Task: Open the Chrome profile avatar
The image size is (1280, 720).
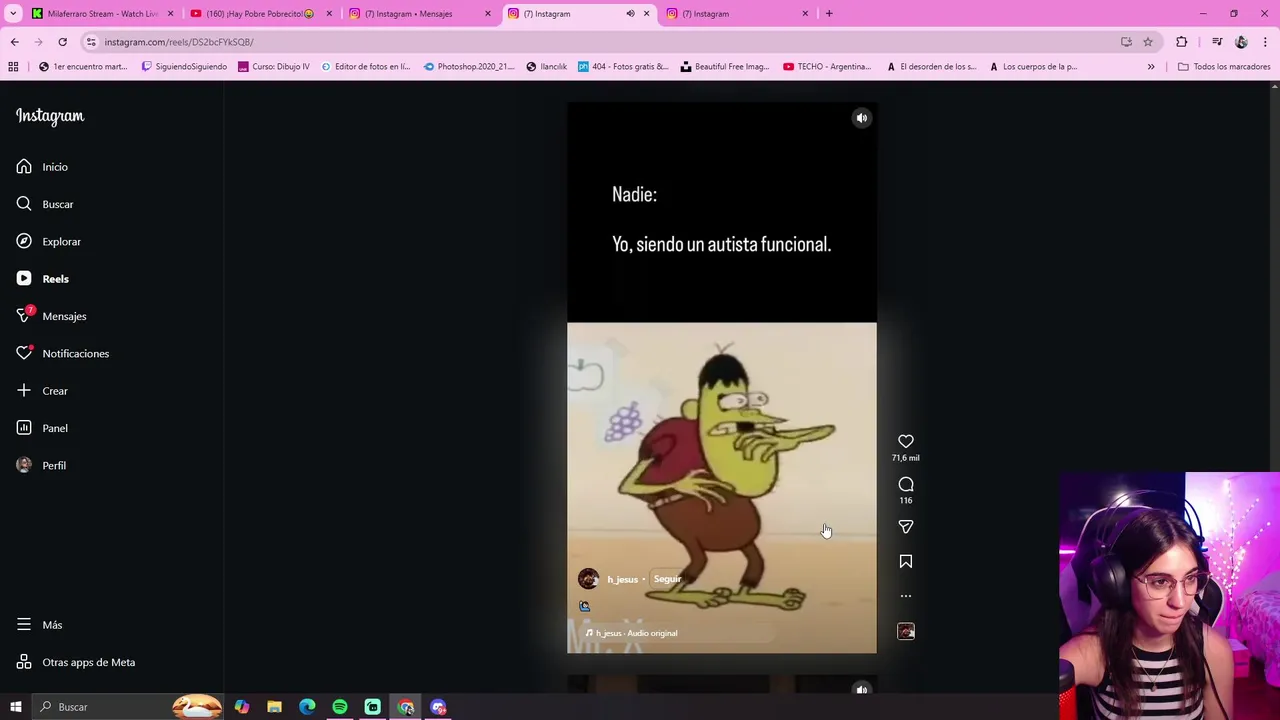Action: [x=1241, y=42]
